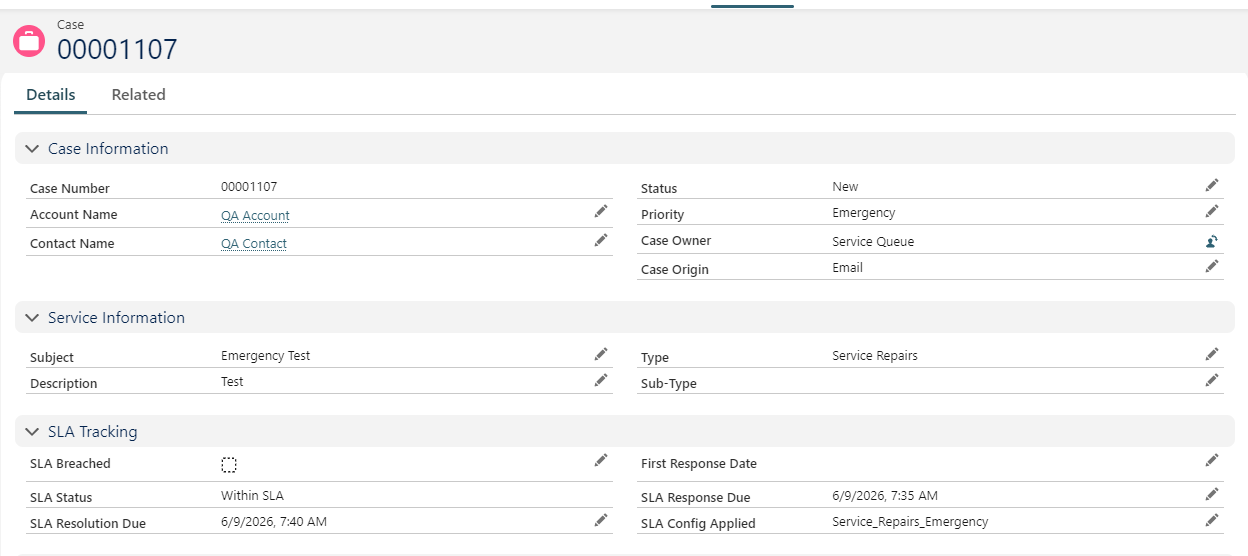Click the pencil icon next to Status
Viewport: 1248px width, 556px height.
[1212, 185]
